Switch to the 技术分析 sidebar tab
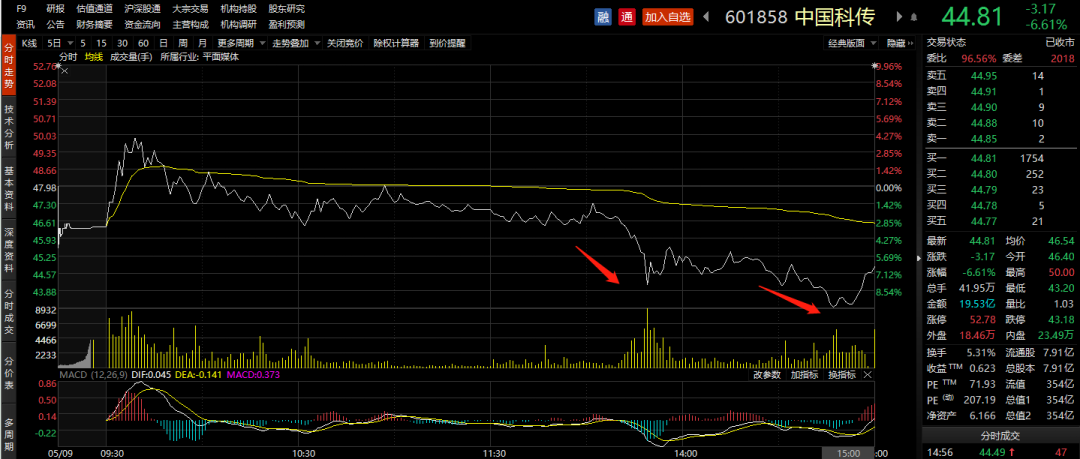This screenshot has height=459, width=1080. (x=9, y=127)
